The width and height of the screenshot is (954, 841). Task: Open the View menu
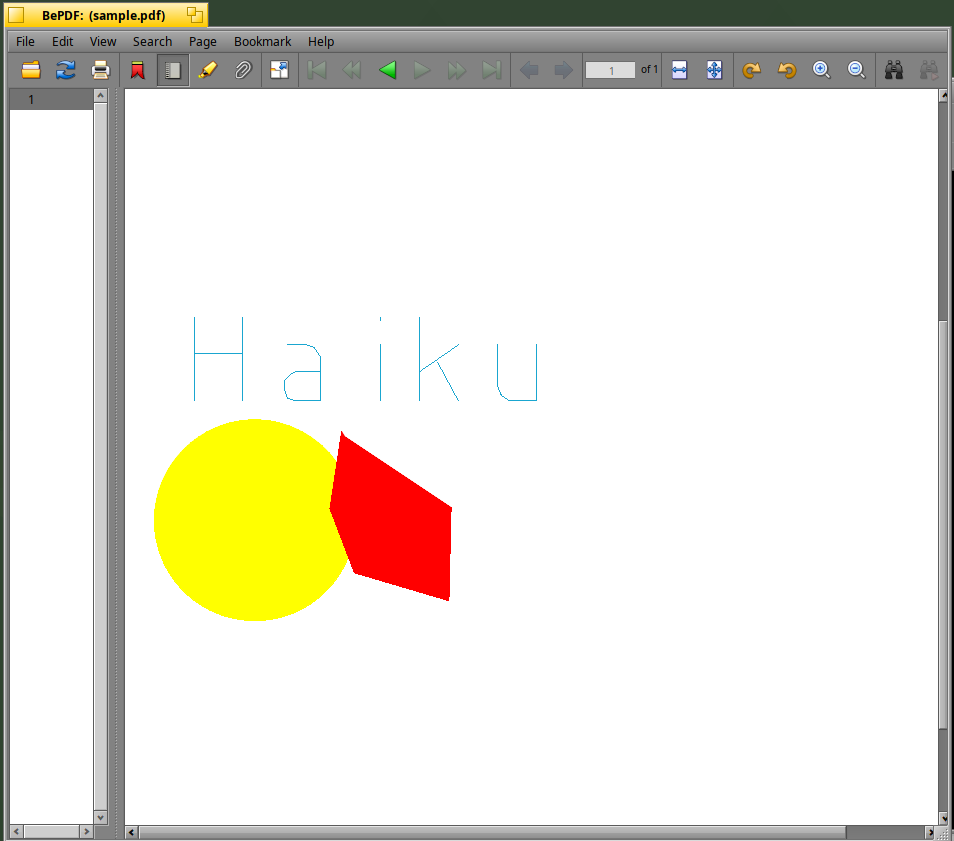(x=103, y=41)
